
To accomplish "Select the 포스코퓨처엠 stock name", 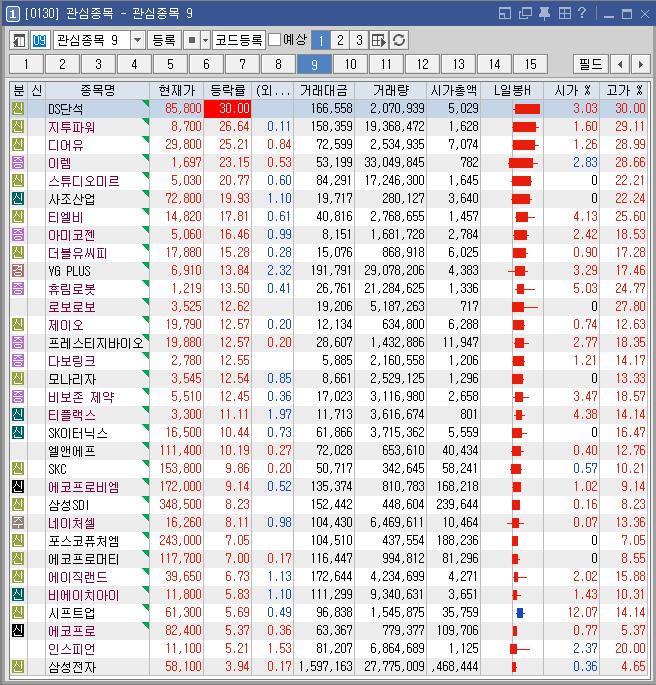I will [83, 541].
